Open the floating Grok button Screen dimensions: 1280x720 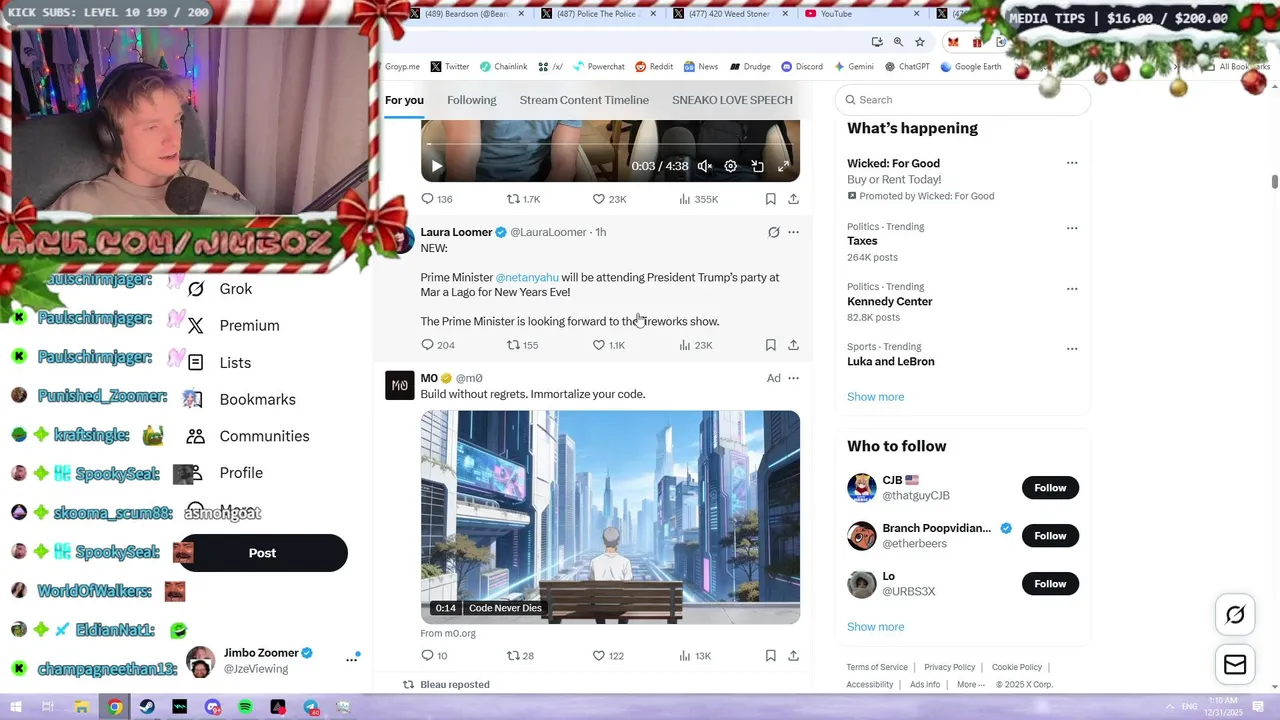point(1235,615)
